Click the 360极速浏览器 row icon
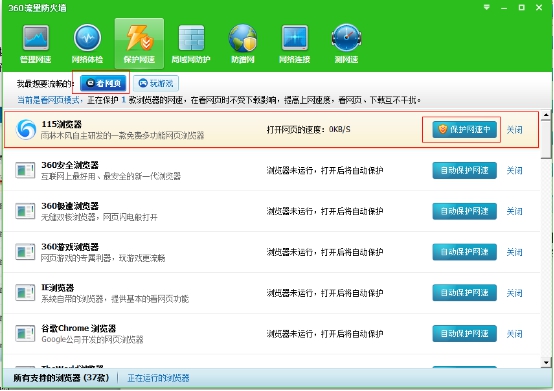 pyautogui.click(x=25, y=211)
